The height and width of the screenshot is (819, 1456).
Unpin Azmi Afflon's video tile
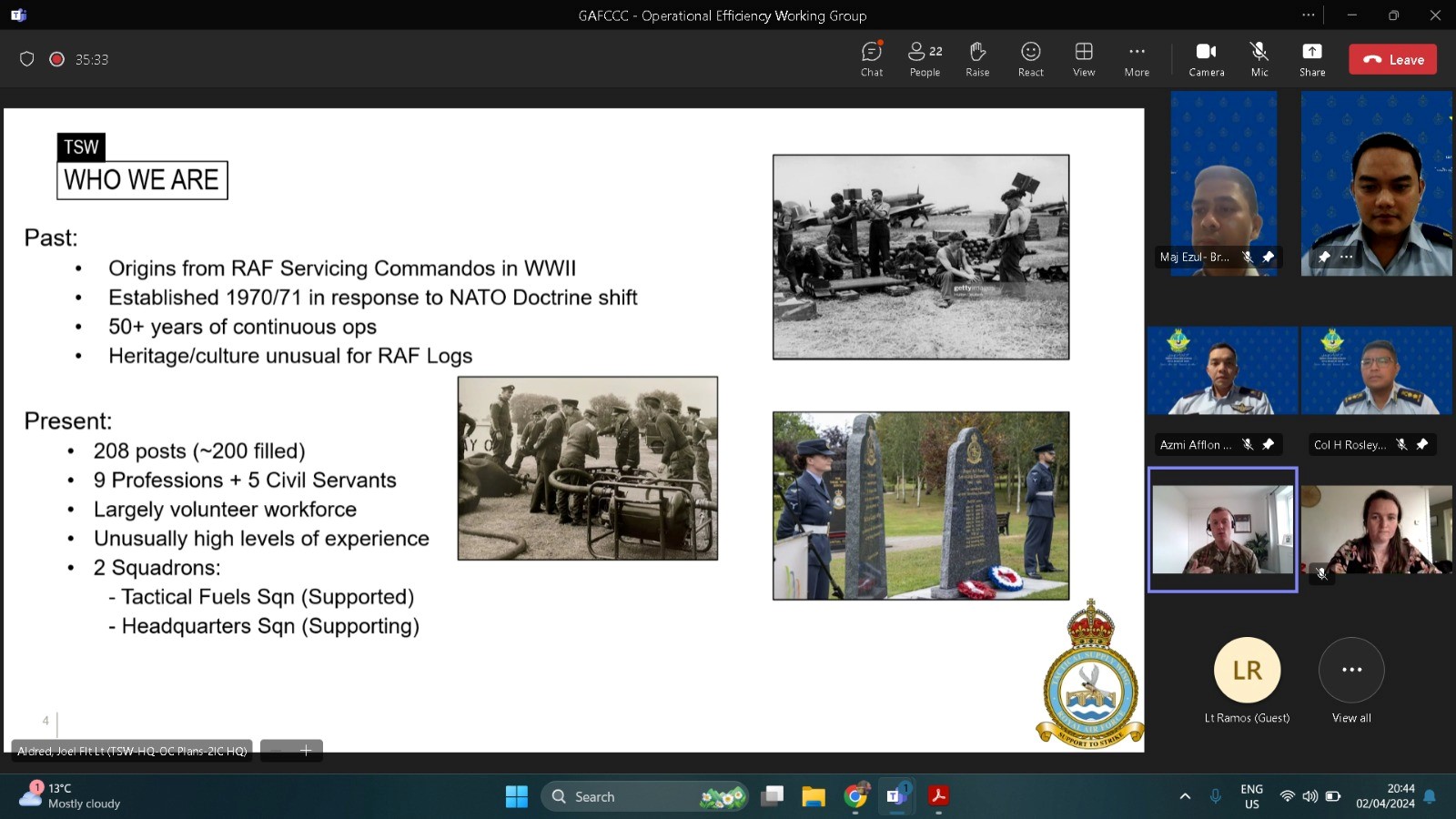tap(1268, 444)
